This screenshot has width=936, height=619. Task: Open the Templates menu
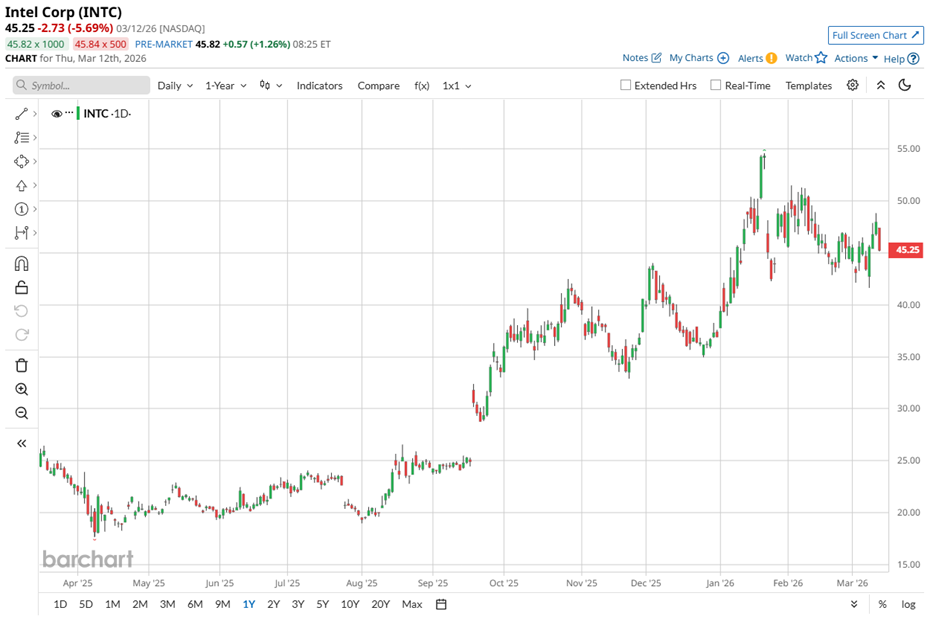pyautogui.click(x=808, y=86)
